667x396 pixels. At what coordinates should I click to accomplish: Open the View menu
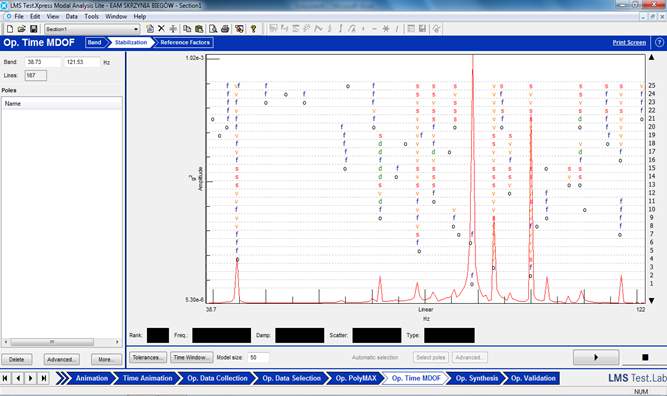click(x=53, y=16)
